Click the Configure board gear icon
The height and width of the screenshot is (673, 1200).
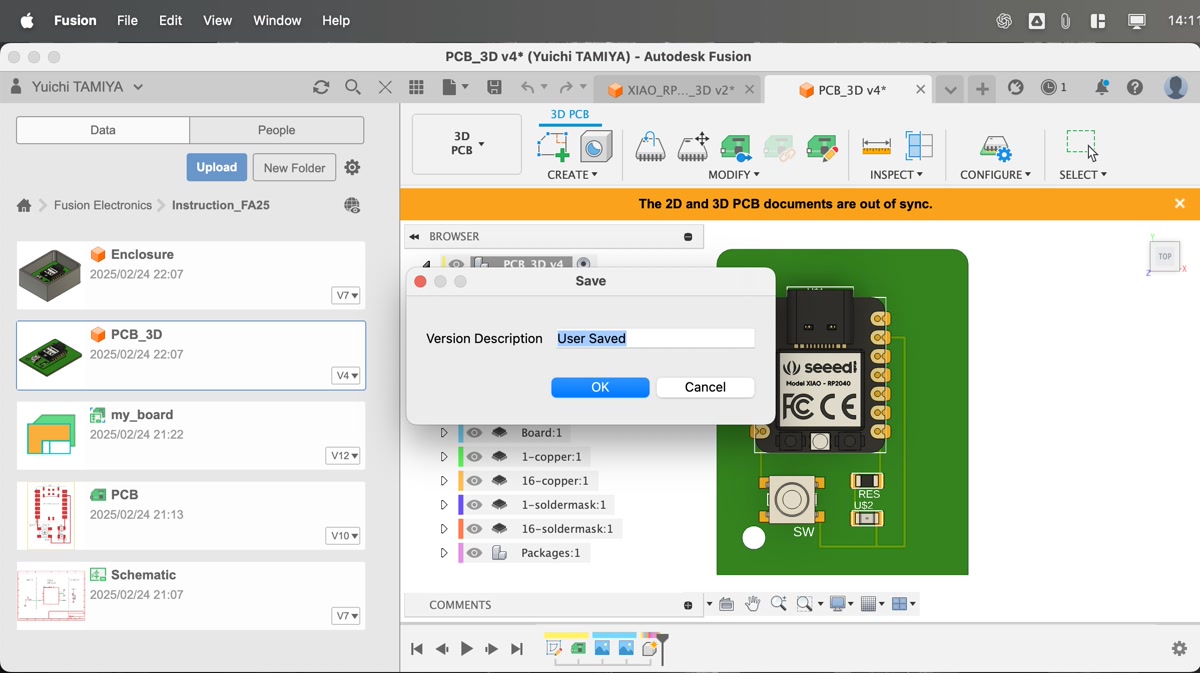tap(995, 148)
